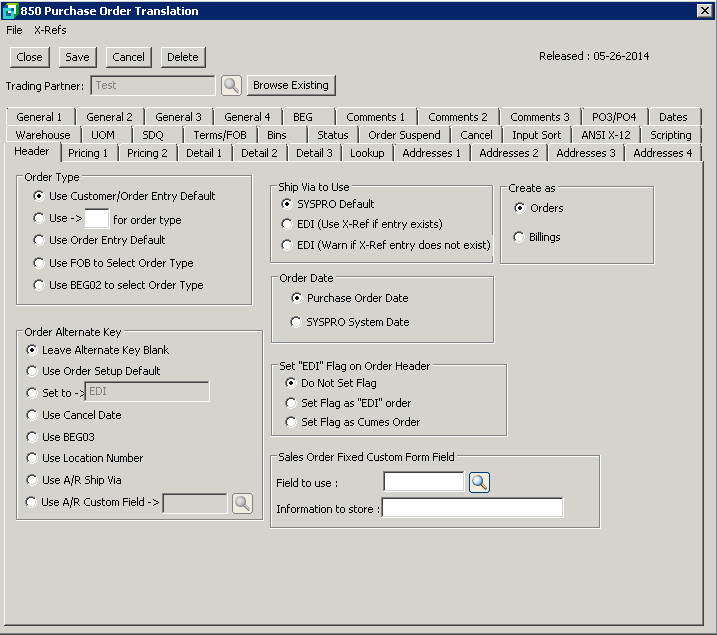Open the Terms/FOB tab
717x635 pixels.
(220, 135)
